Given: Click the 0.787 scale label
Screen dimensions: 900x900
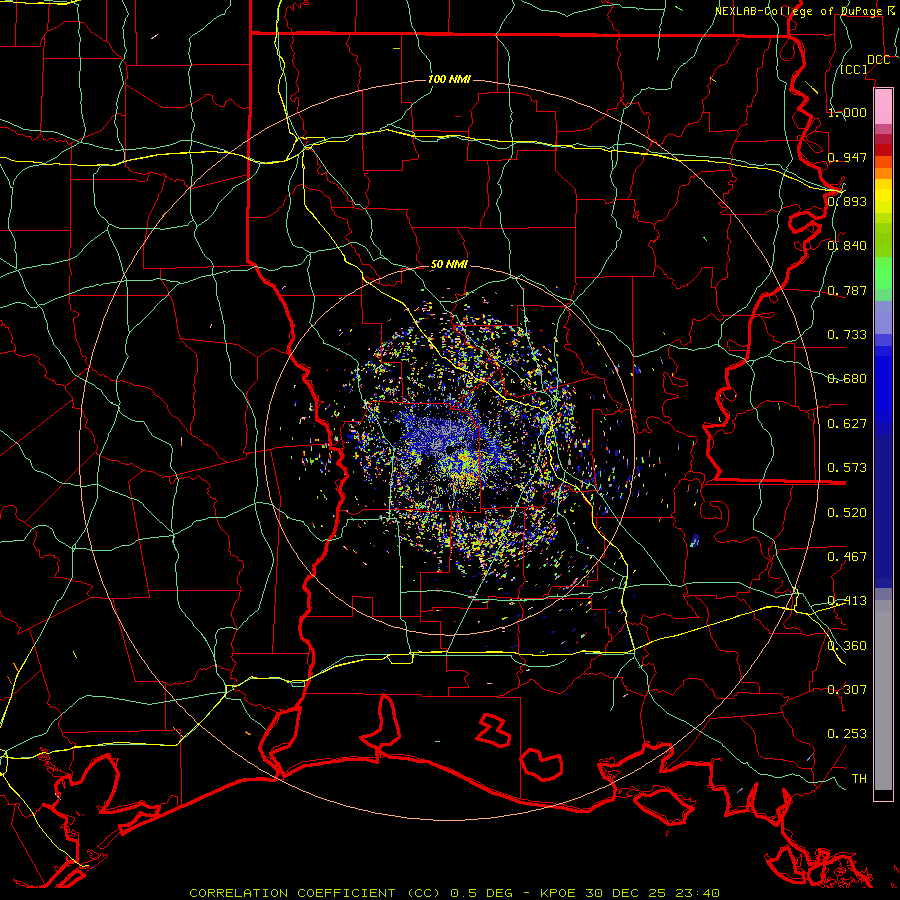Looking at the screenshot, I should pyautogui.click(x=847, y=290).
